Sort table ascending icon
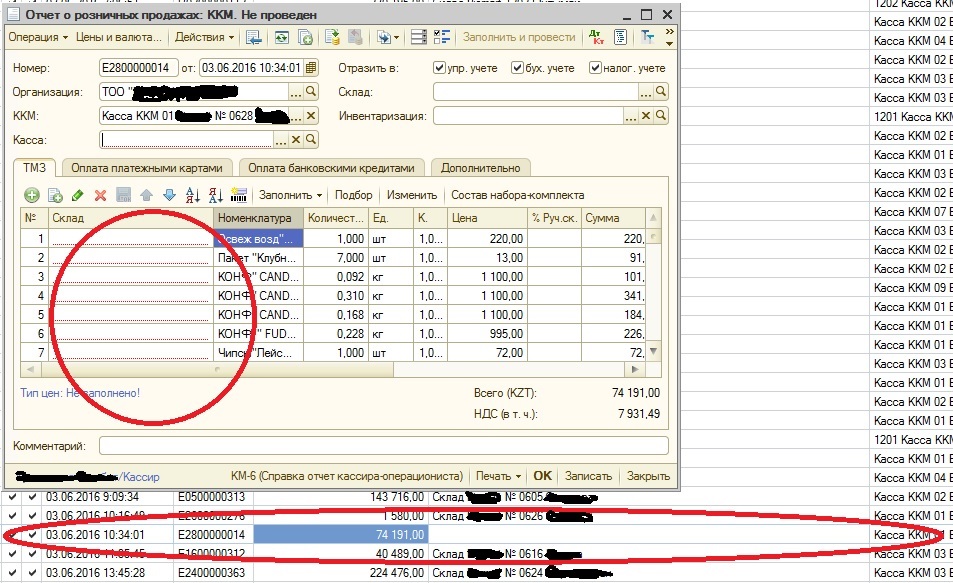Screen dimensions: 953x583 [x=193, y=195]
